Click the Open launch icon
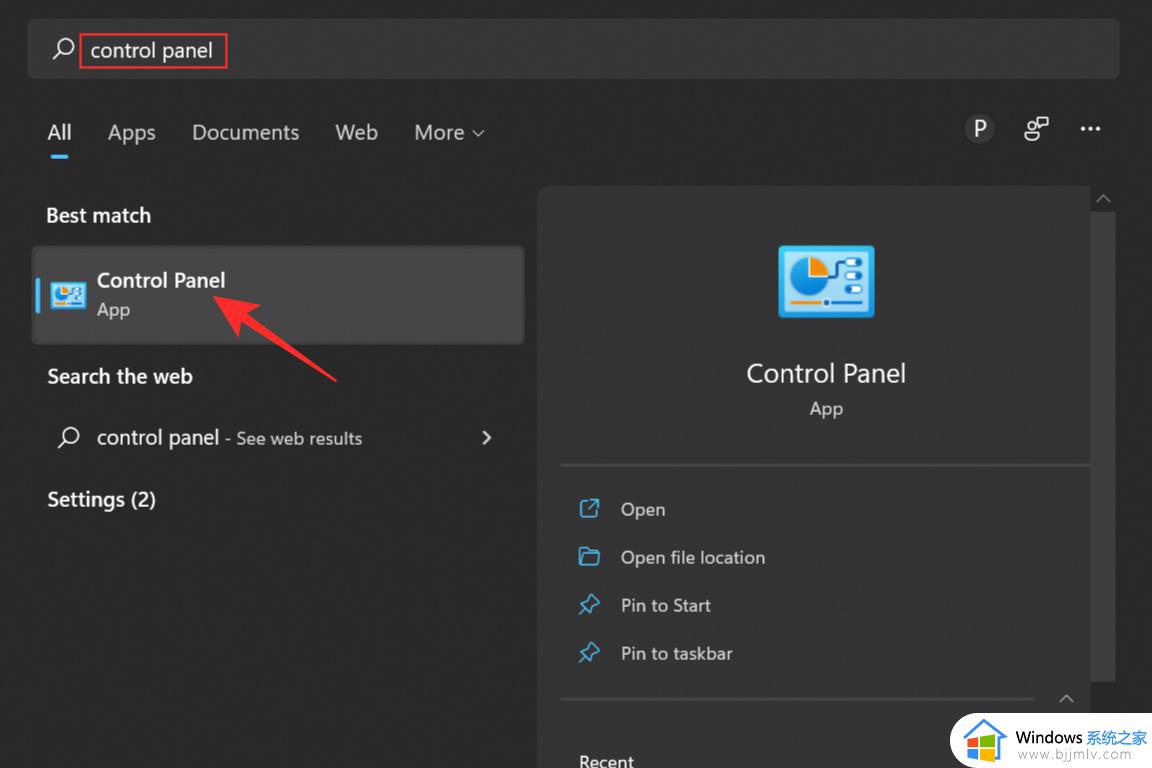 589,509
